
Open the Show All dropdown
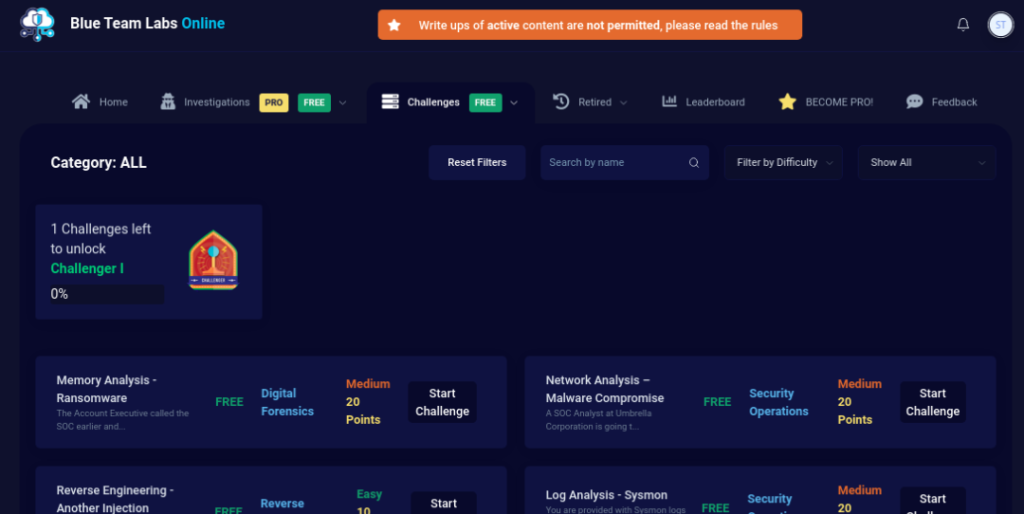coord(926,163)
